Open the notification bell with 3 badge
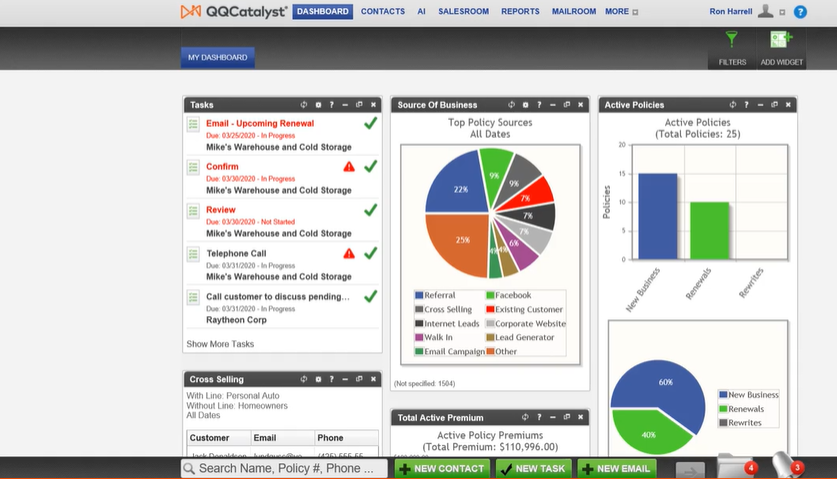 (x=787, y=465)
